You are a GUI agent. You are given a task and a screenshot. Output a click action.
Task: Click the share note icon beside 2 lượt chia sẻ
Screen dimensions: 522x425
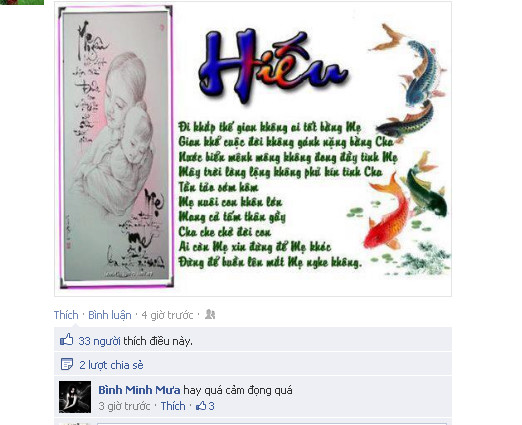[67, 364]
